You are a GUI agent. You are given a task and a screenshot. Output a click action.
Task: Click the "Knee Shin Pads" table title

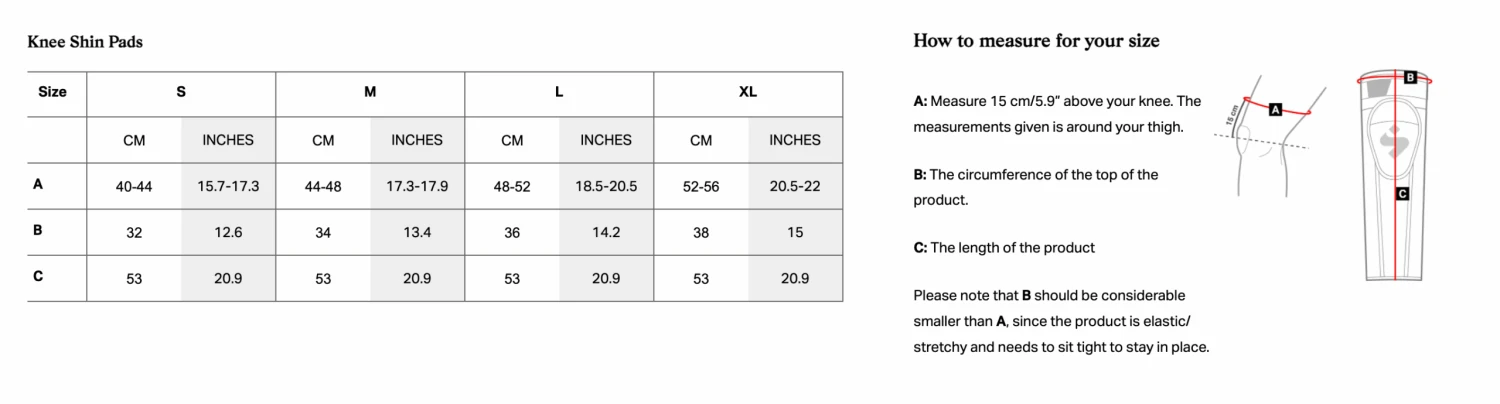(x=85, y=42)
